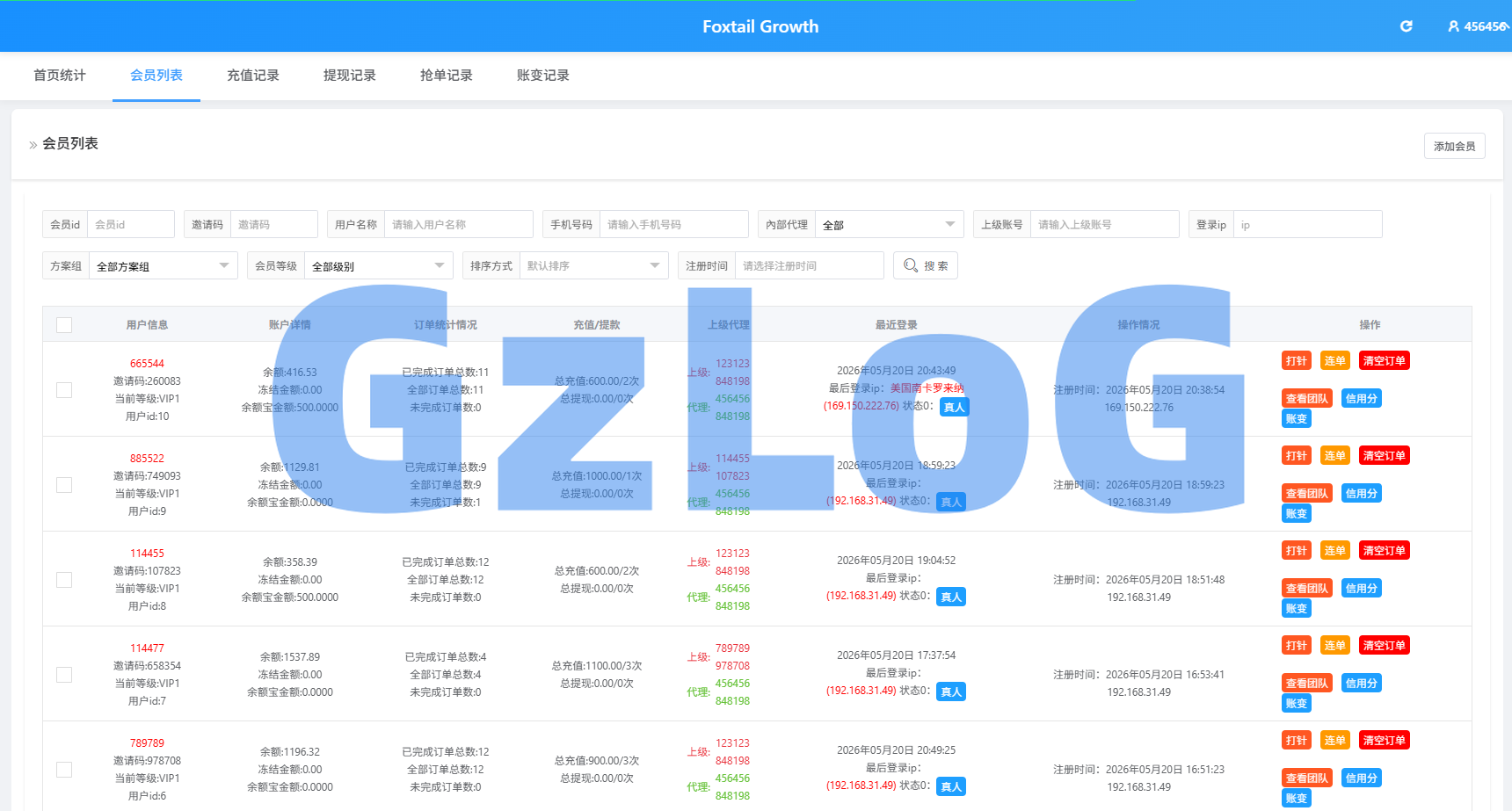Focus the 手机号码 input field
1512x811 pixels.
tap(673, 224)
